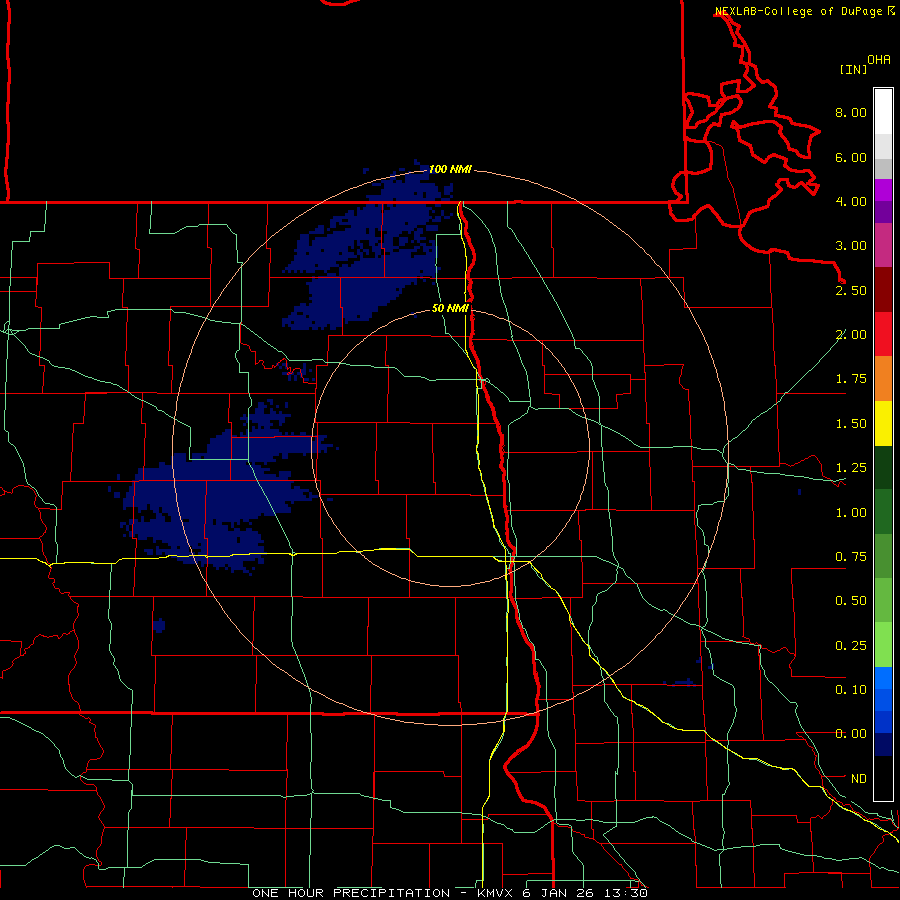This screenshot has width=900, height=900.
Task: Click the "NEXLAB-College of DuPage" title text
Action: [798, 11]
